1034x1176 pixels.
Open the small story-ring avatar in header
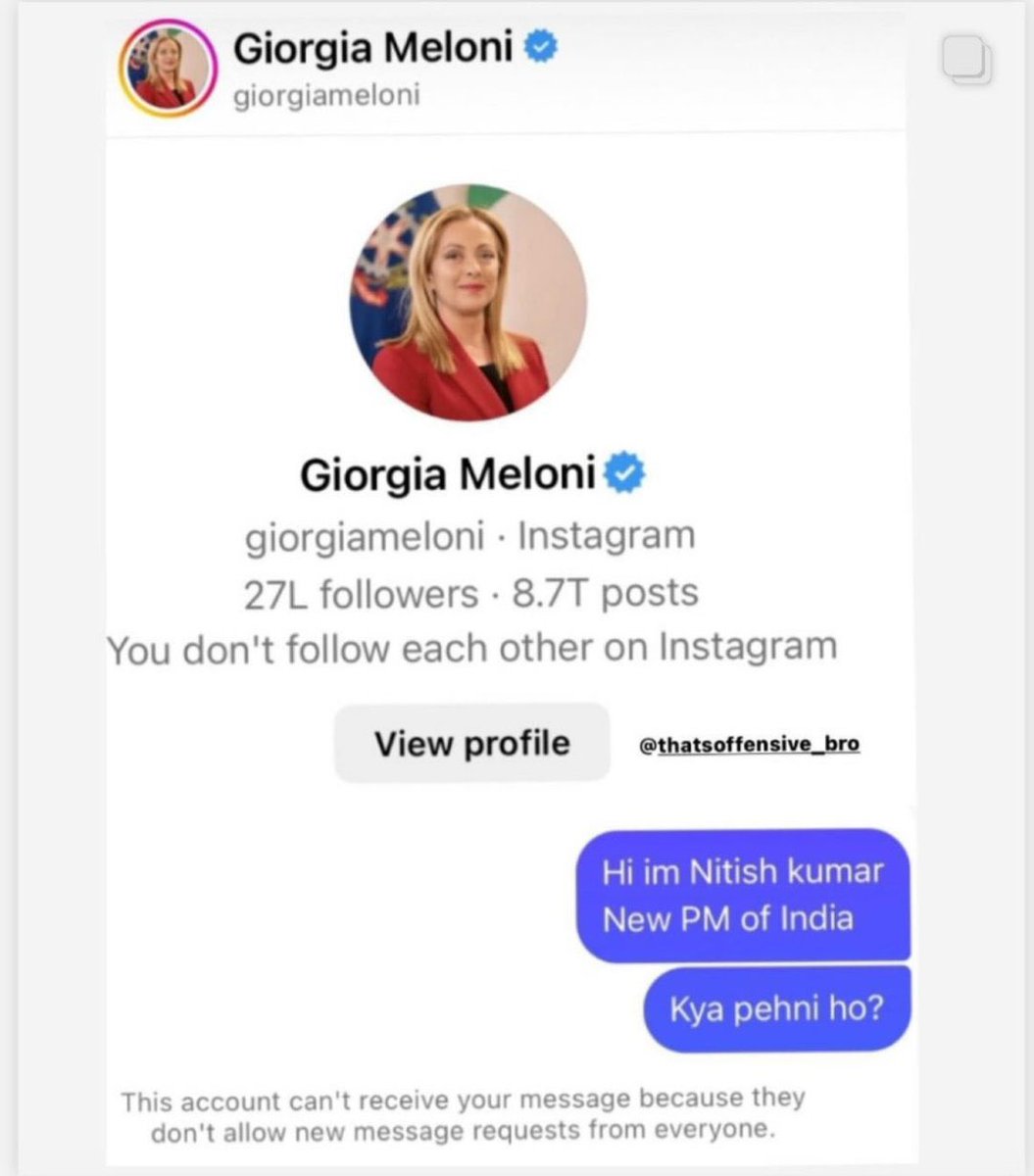point(166,70)
